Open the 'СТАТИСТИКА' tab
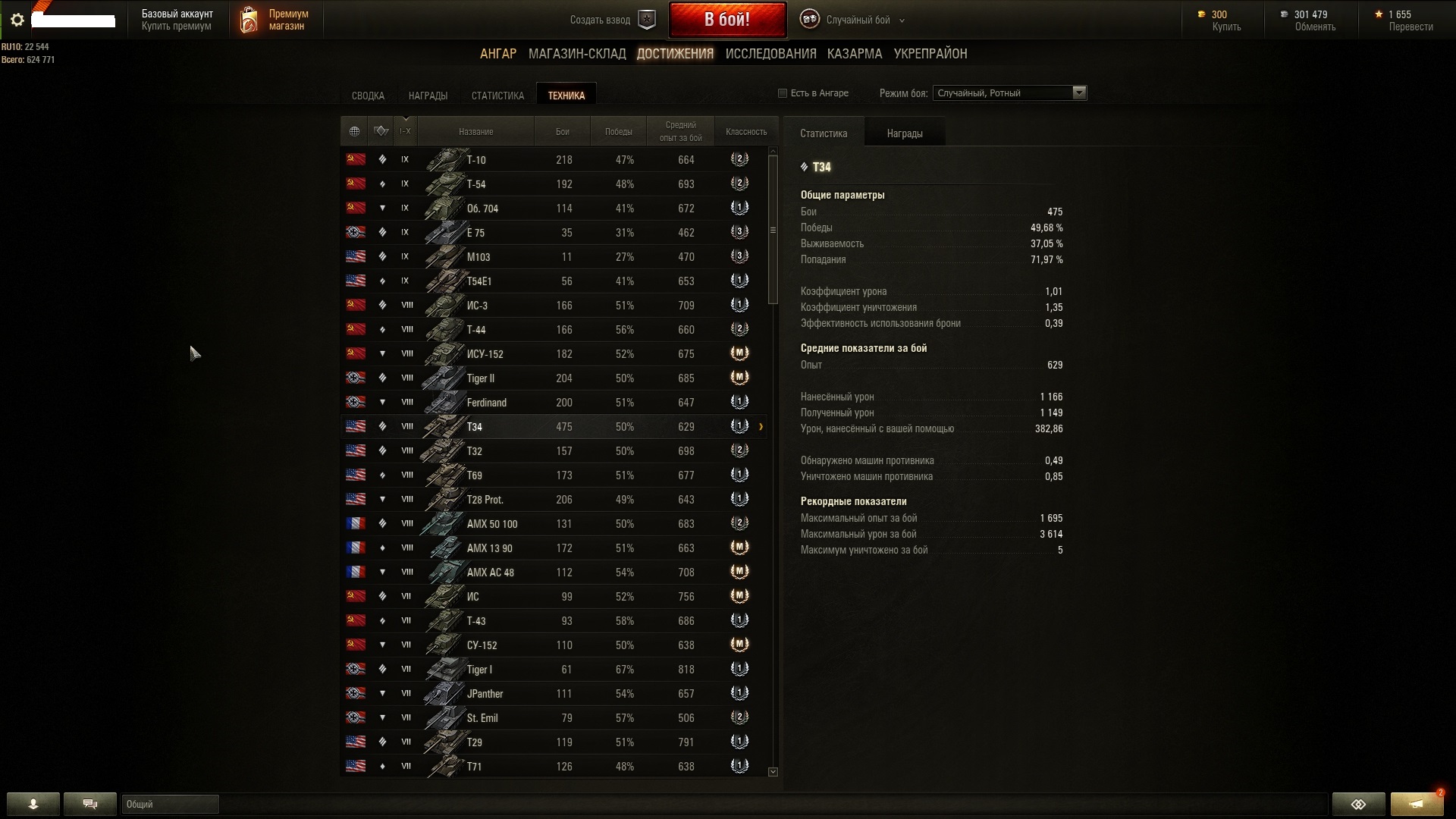 (497, 96)
